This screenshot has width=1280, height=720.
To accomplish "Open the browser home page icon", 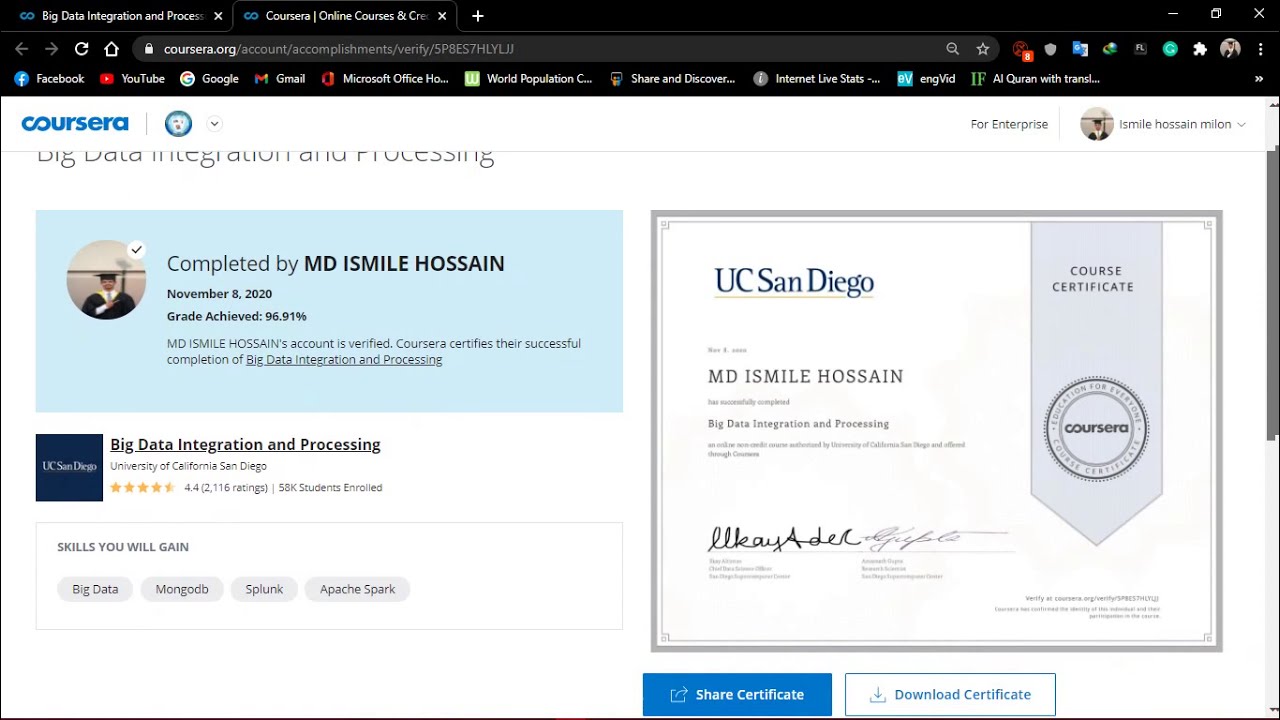I will [111, 48].
